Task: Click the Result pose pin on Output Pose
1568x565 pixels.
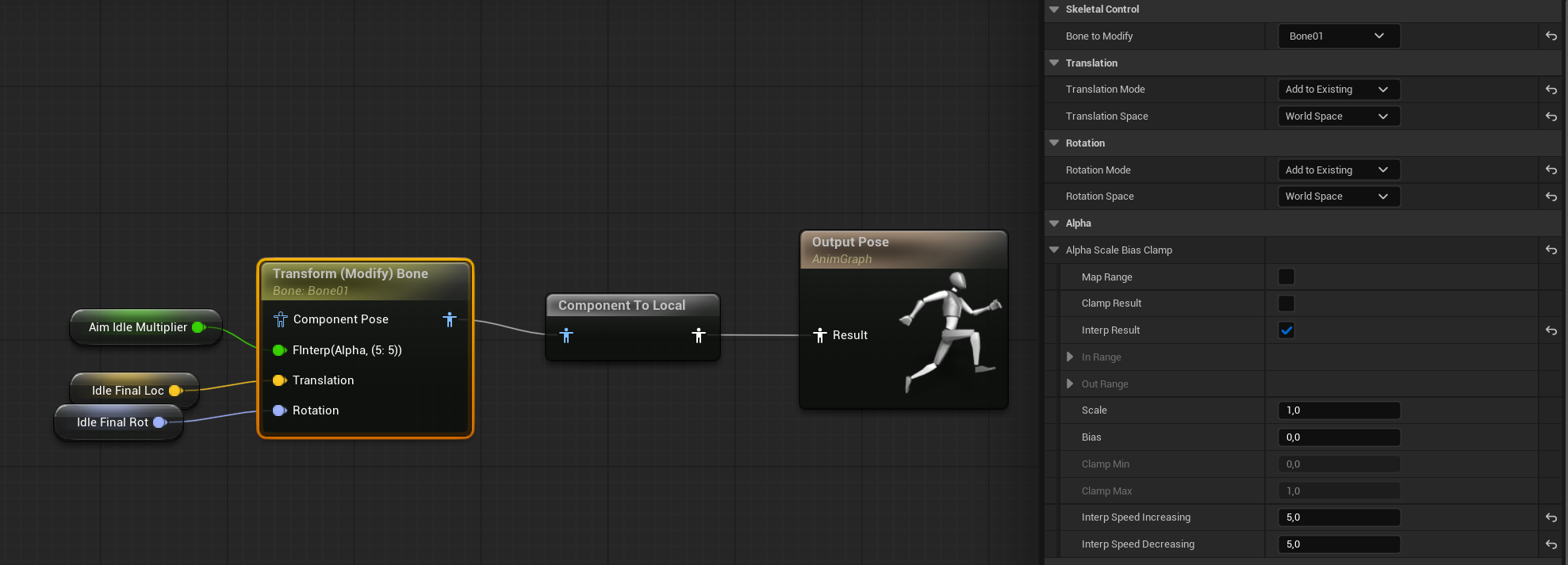Action: [x=821, y=335]
